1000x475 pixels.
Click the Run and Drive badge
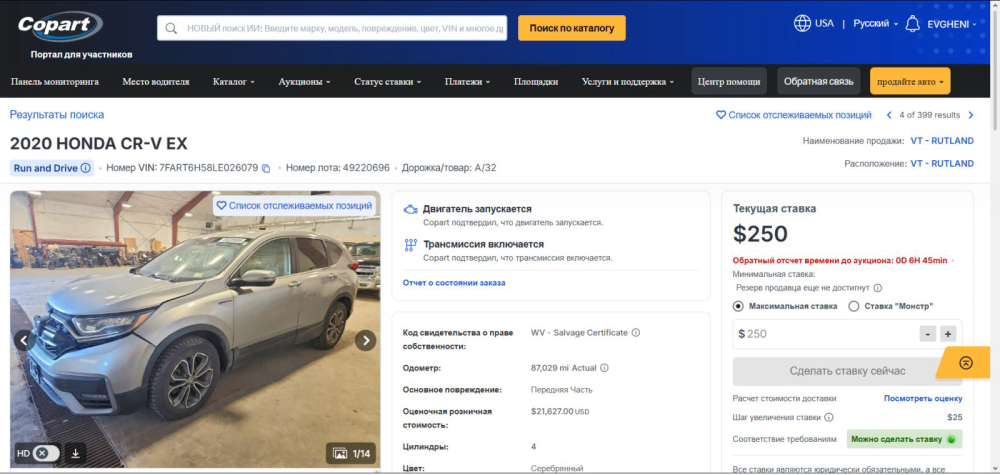coord(52,168)
